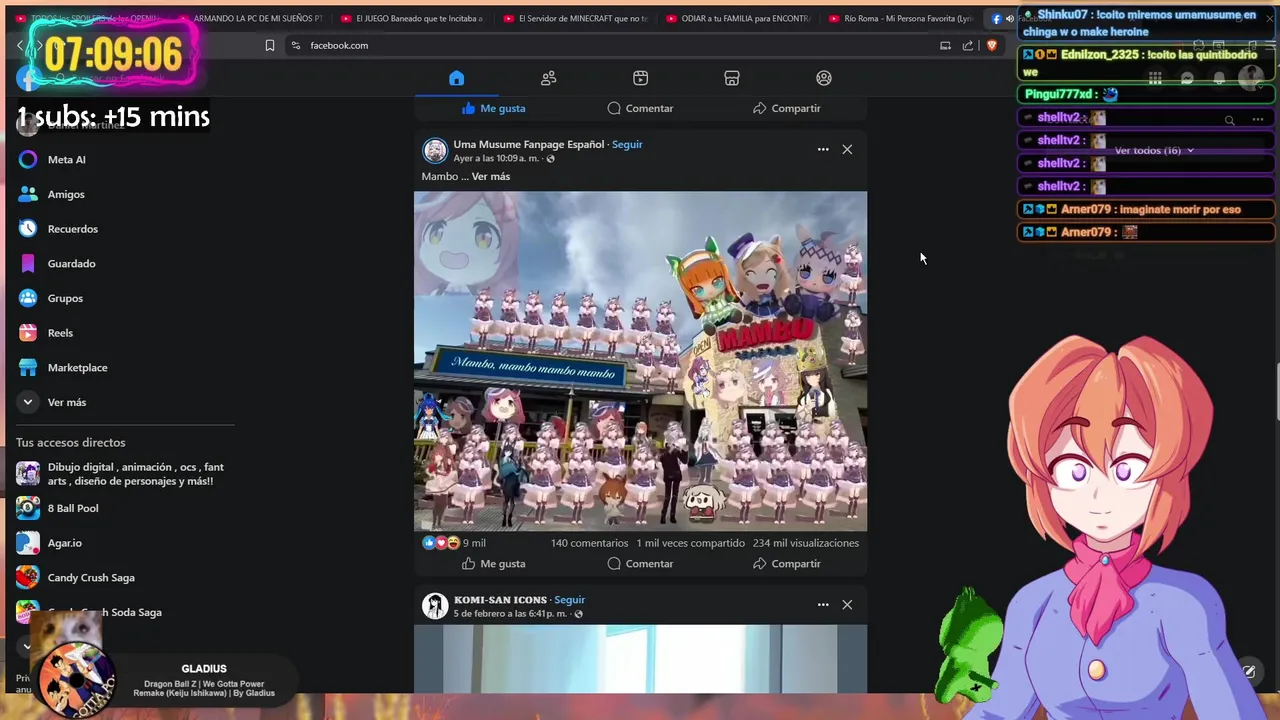Open the Video icon in top navigation
Screen dimensions: 1280x720
coord(640,78)
